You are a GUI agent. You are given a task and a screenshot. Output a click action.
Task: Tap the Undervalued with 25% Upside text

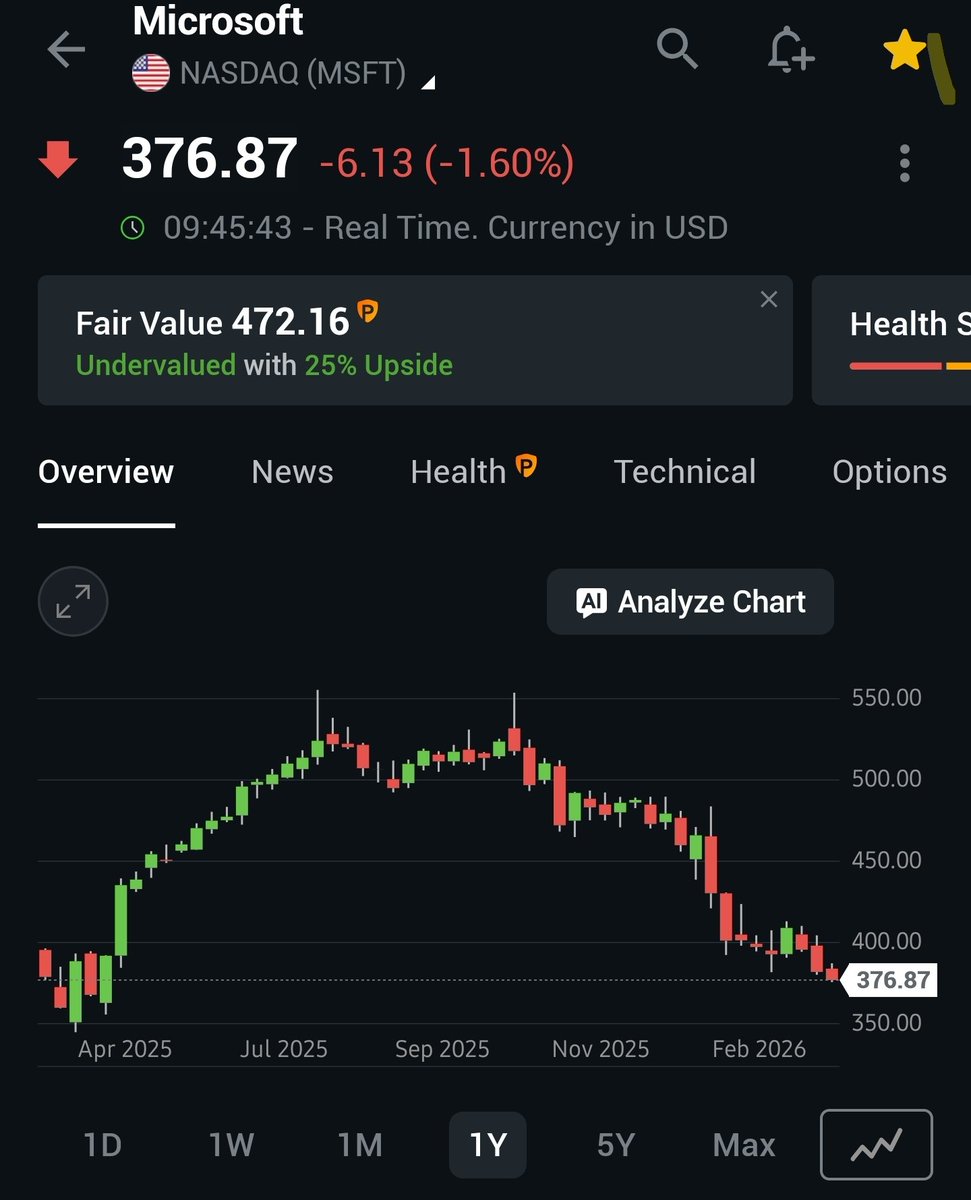pos(264,365)
